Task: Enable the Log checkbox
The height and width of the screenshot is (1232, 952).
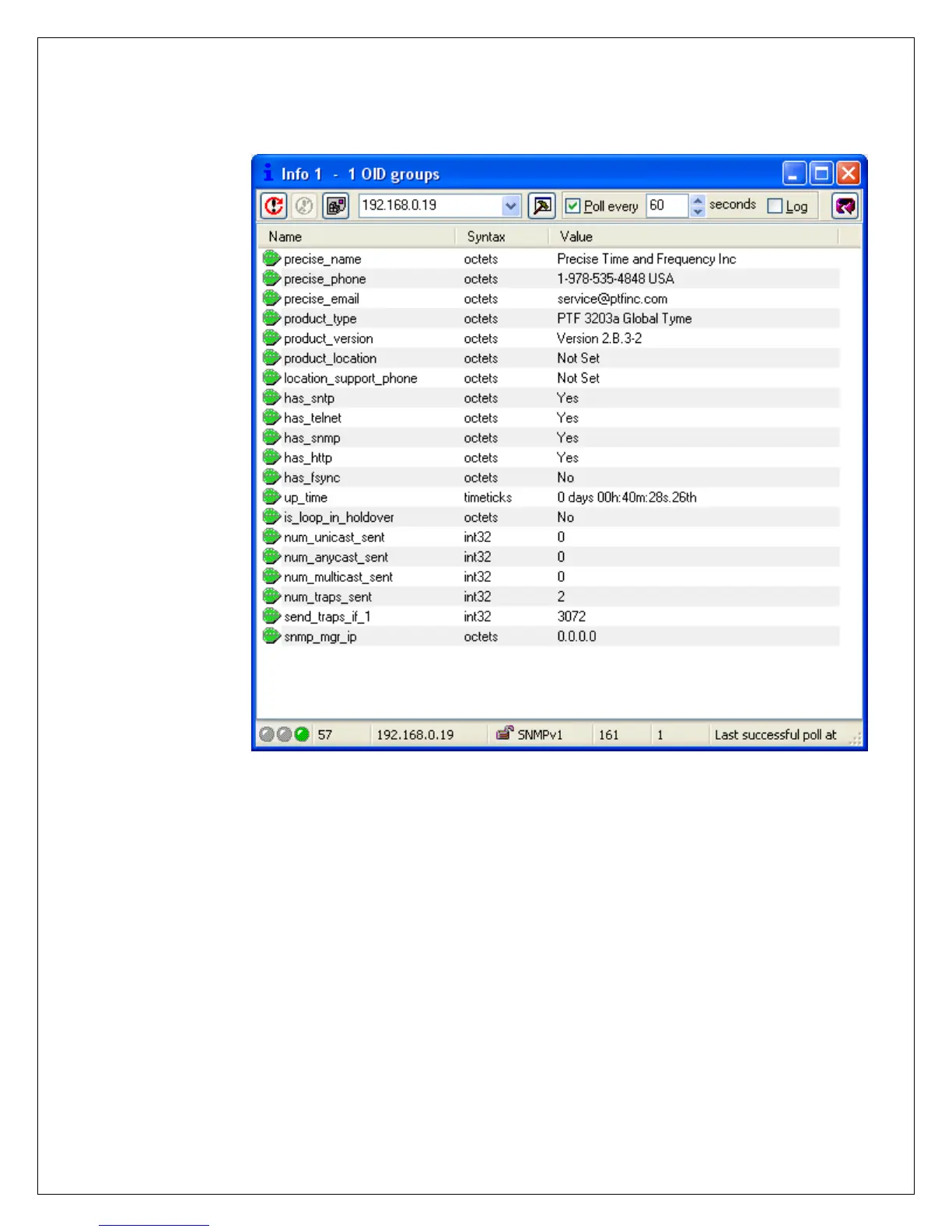Action: pos(775,206)
